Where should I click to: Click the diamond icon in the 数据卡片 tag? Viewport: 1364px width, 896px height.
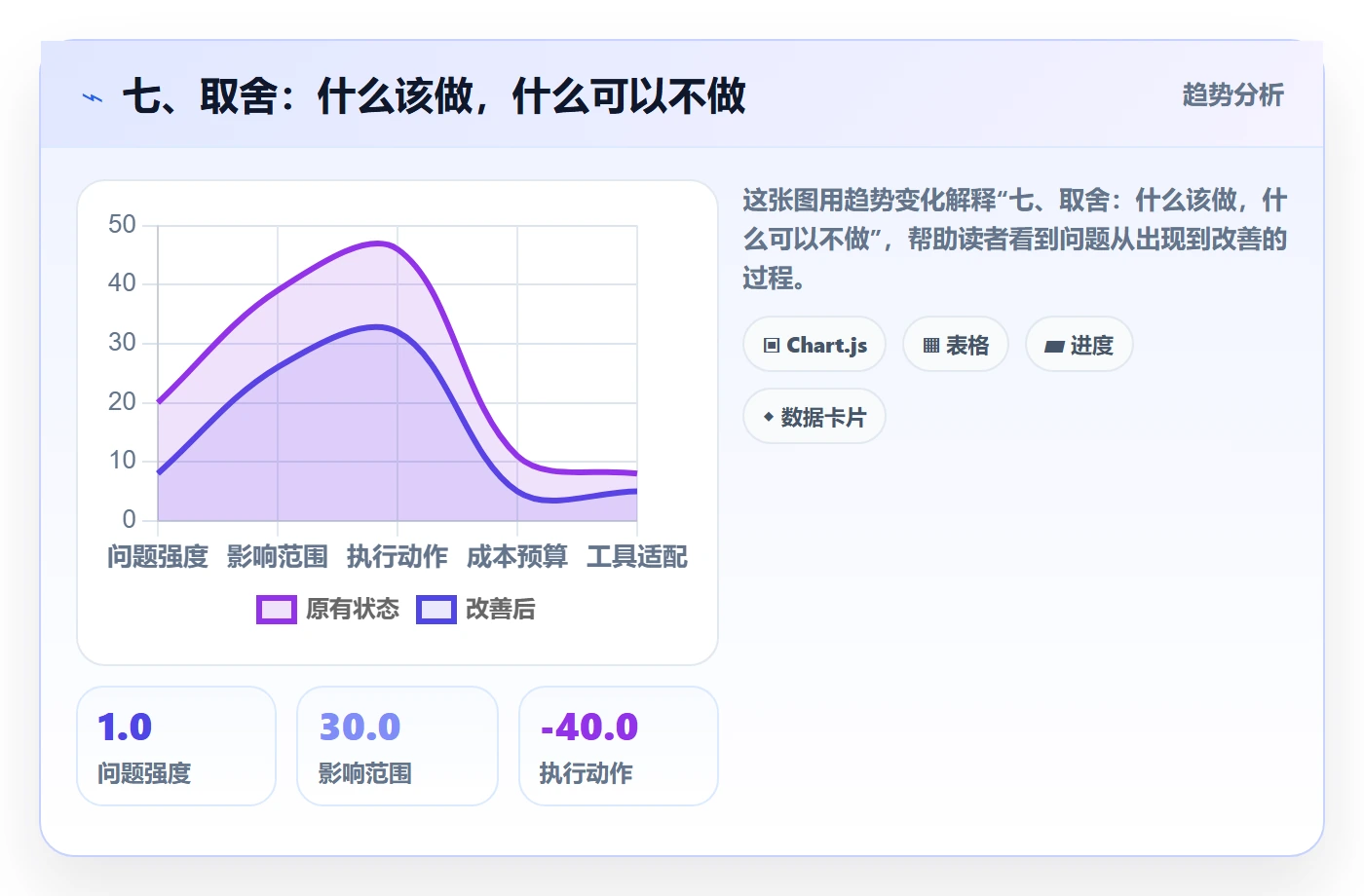[x=769, y=417]
